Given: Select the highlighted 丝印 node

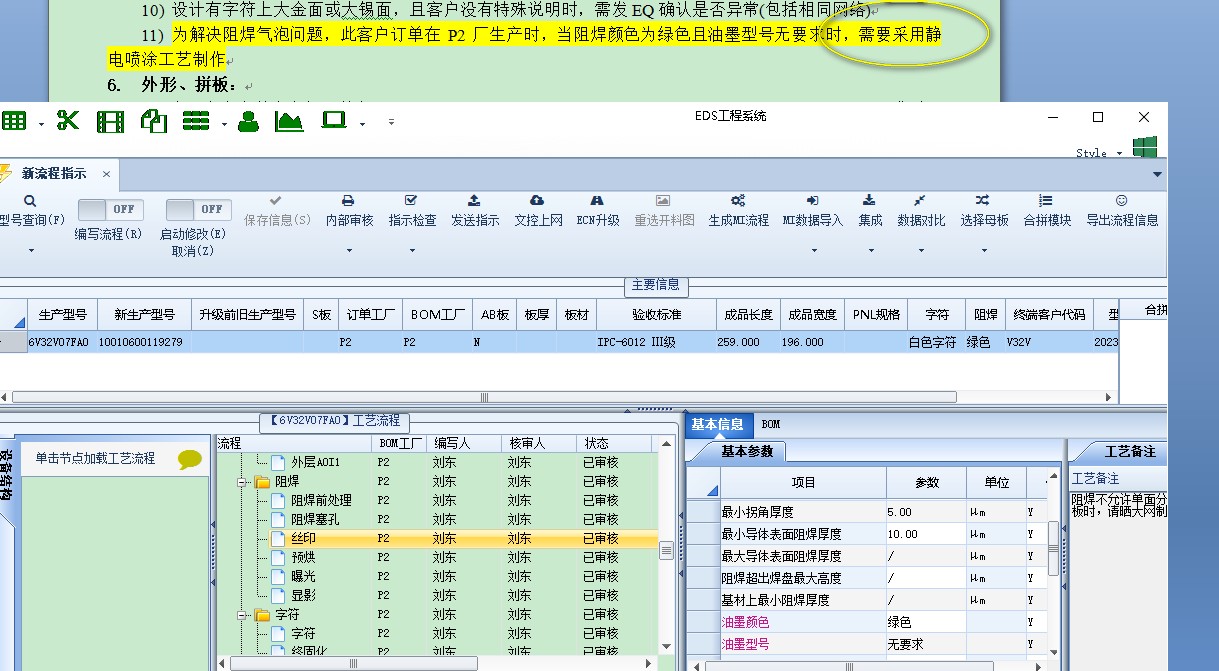Looking at the screenshot, I should (x=303, y=538).
